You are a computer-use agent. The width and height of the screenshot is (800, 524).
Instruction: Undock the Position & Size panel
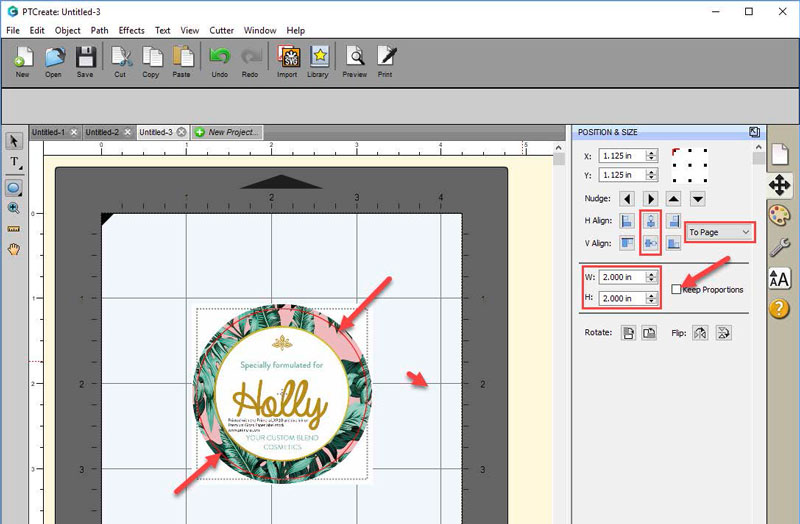(755, 132)
